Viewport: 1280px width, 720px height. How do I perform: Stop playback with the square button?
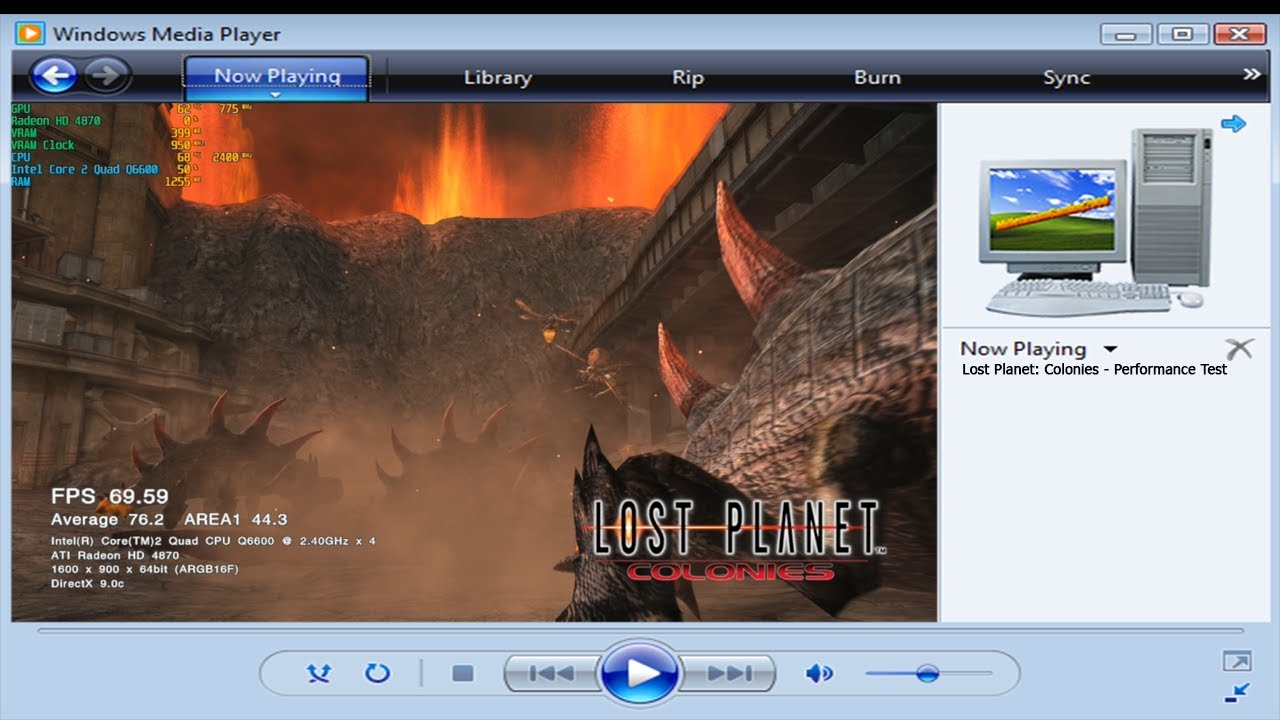pyautogui.click(x=462, y=673)
